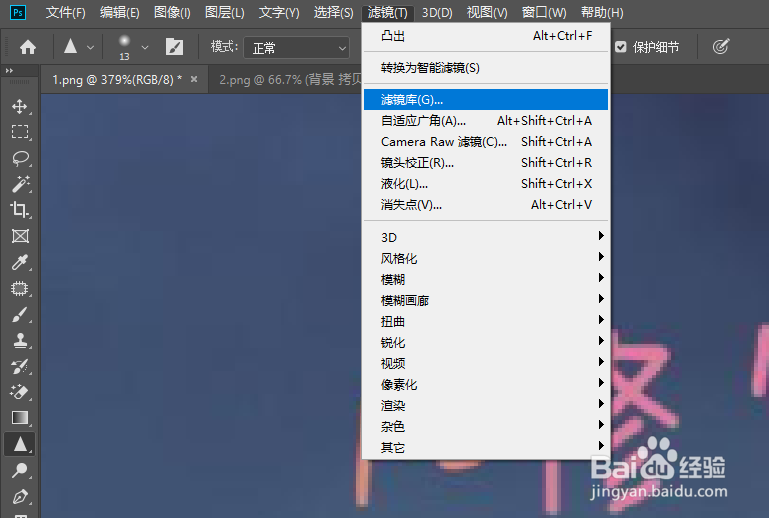
Task: Open the 图像(I) menu
Action: point(172,12)
